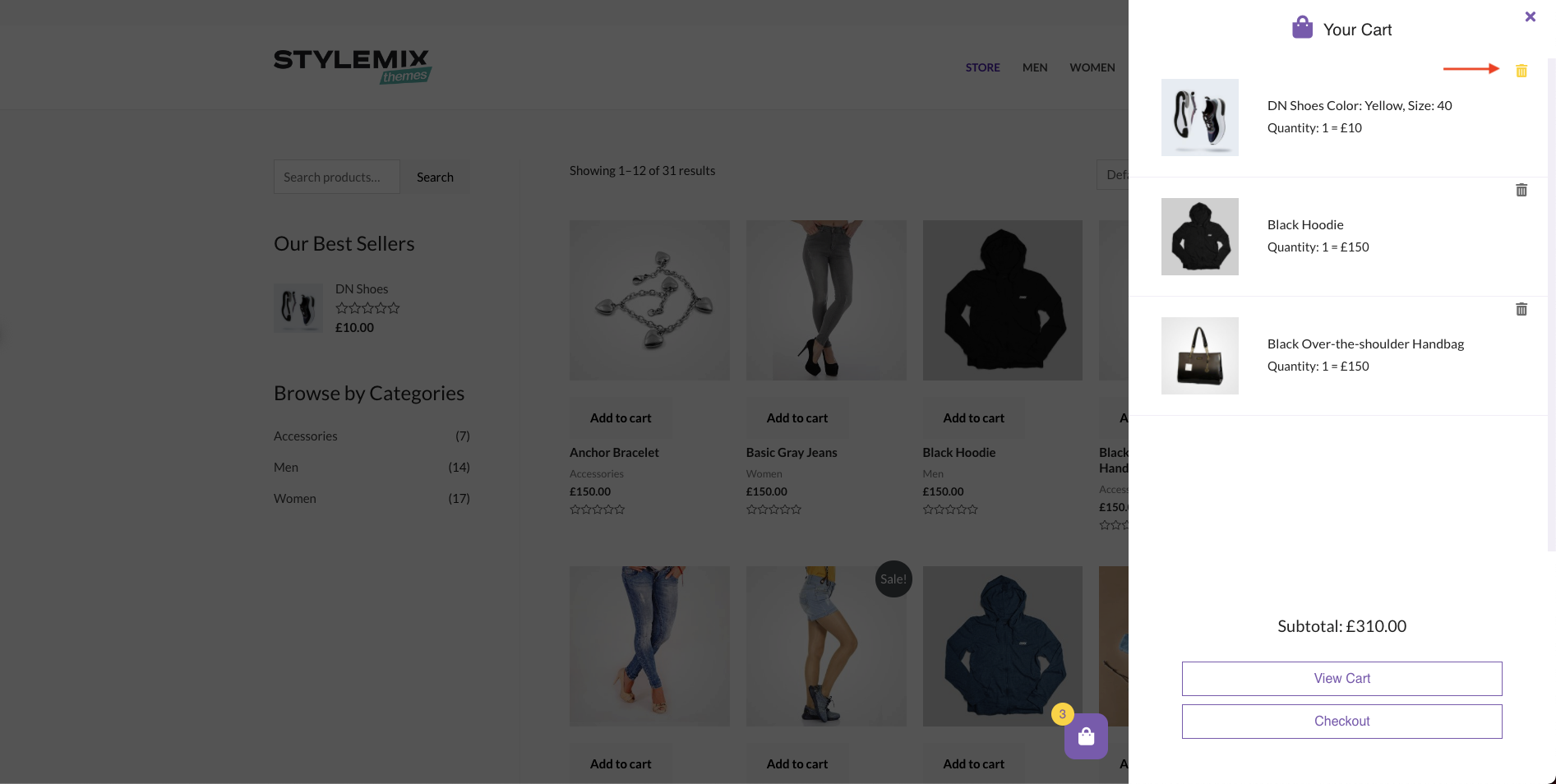Go to the View Cart page
Image resolution: width=1556 pixels, height=784 pixels.
1342,679
